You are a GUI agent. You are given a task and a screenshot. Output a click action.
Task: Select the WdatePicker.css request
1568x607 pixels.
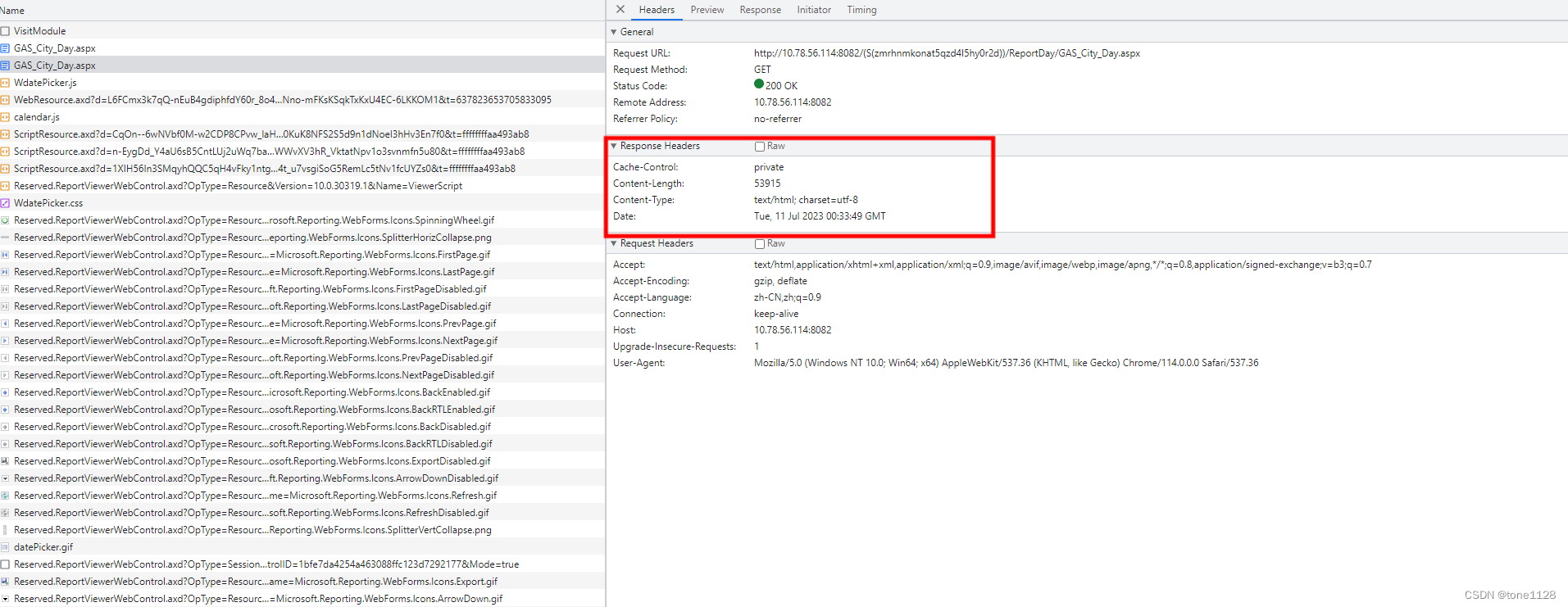302,203
